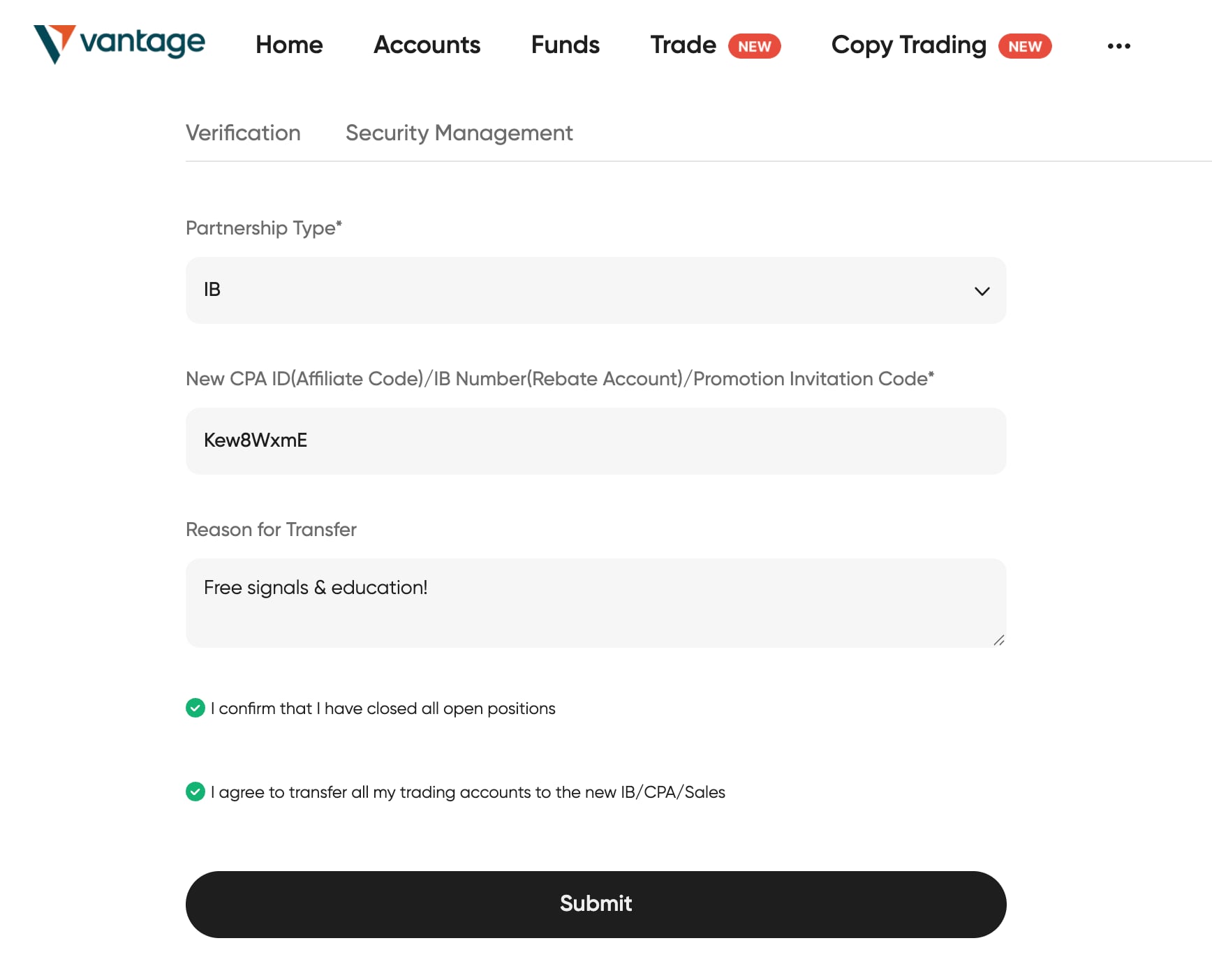Submit the transfer form
Screen dimensions: 1212x980
(x=596, y=904)
